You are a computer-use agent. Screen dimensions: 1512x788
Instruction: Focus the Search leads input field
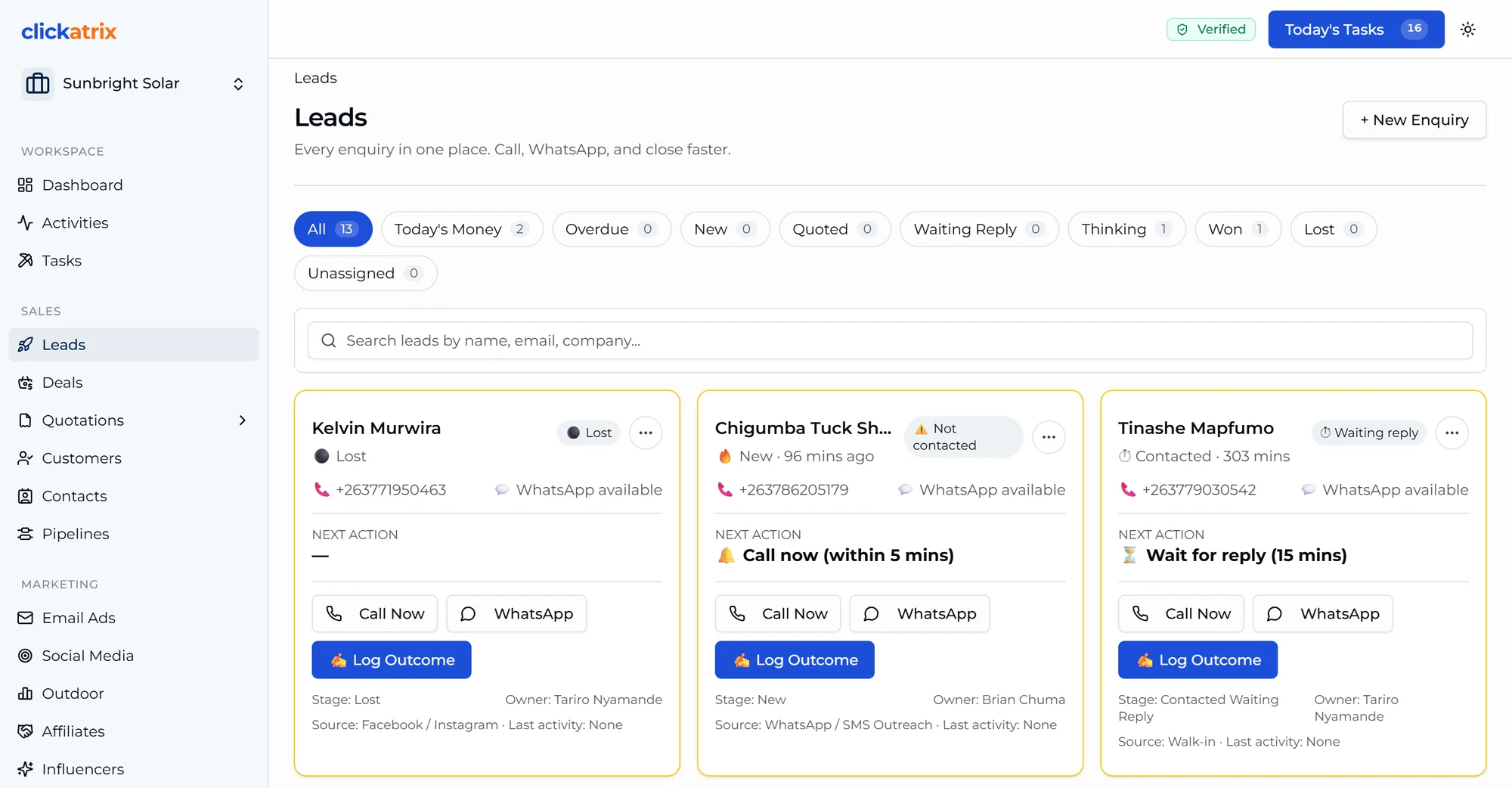[x=890, y=340]
